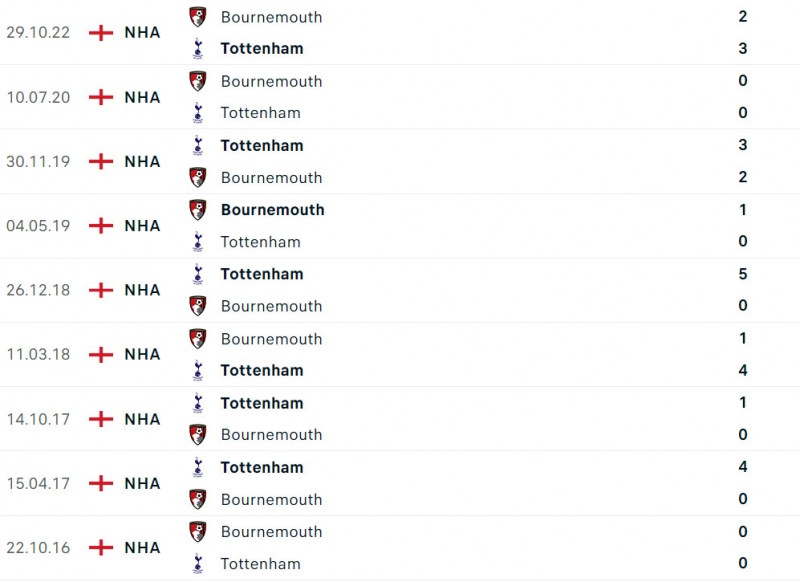Open Bournemouth team in 10.07.20 match
The height and width of the screenshot is (582, 800).
coord(271,81)
